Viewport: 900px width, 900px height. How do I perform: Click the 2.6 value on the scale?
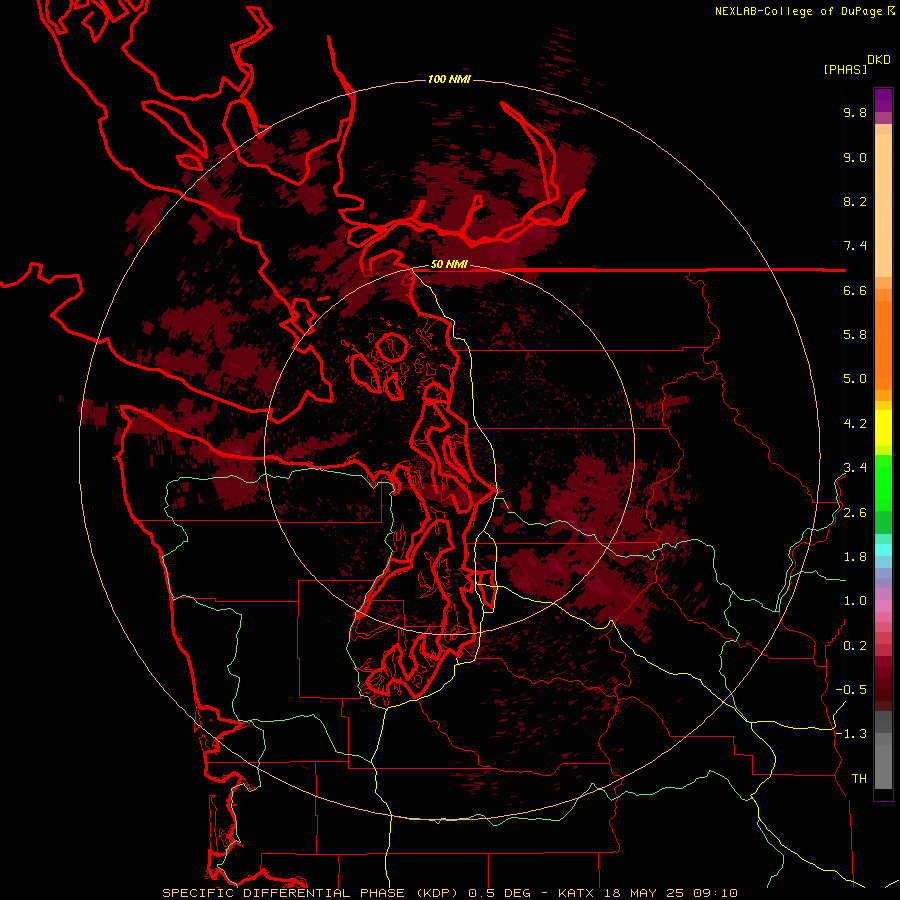coord(855,513)
